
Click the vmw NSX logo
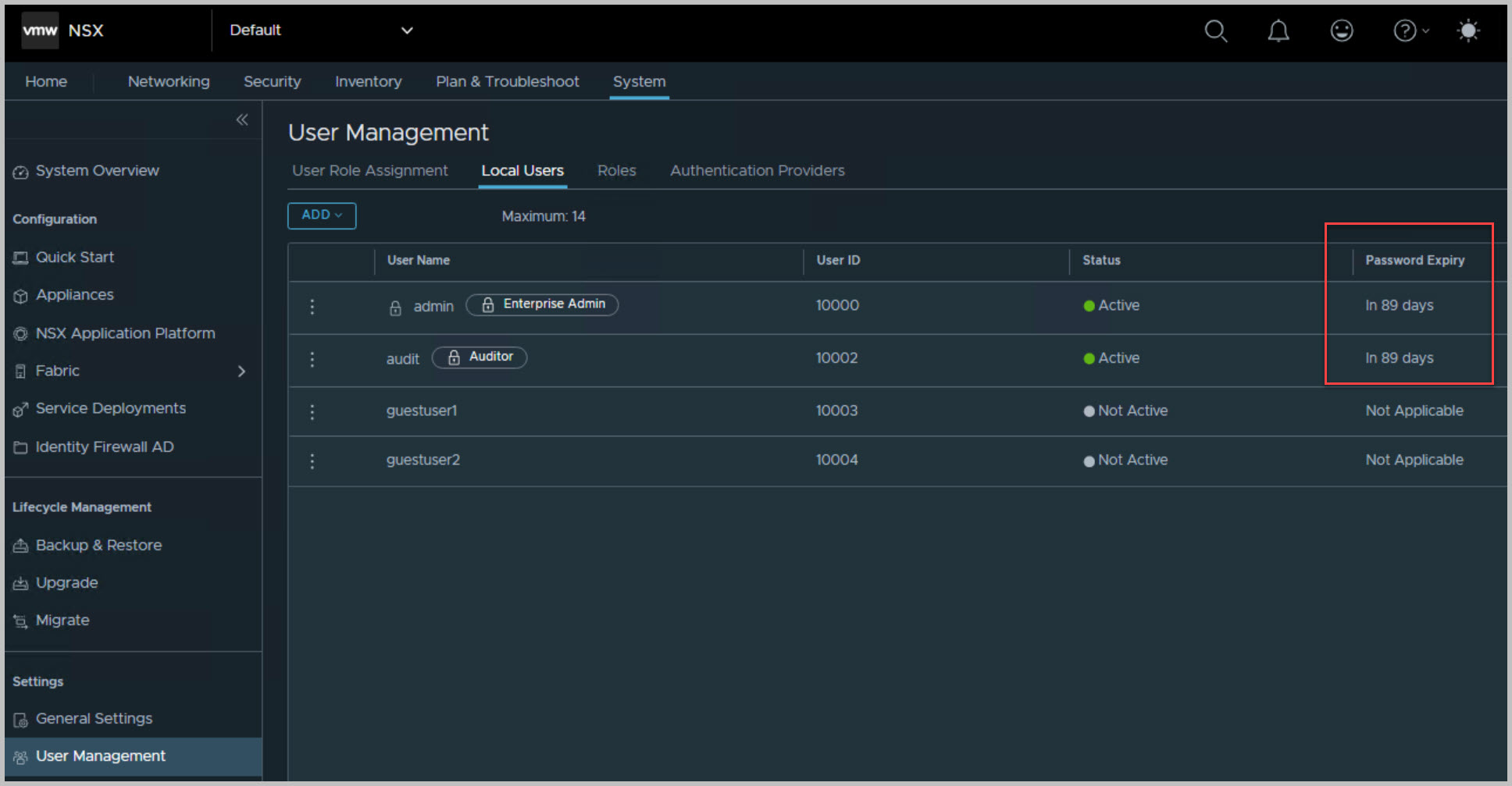click(63, 31)
